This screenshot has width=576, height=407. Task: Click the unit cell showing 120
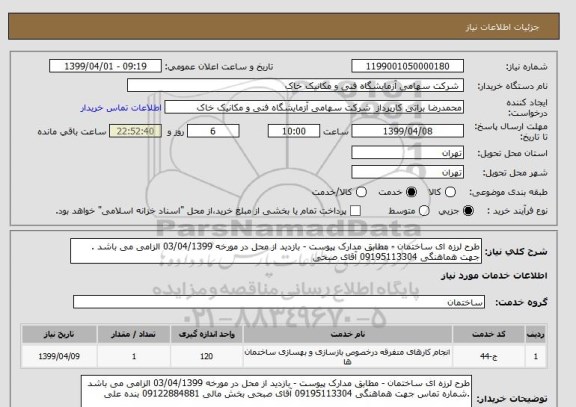point(206,356)
